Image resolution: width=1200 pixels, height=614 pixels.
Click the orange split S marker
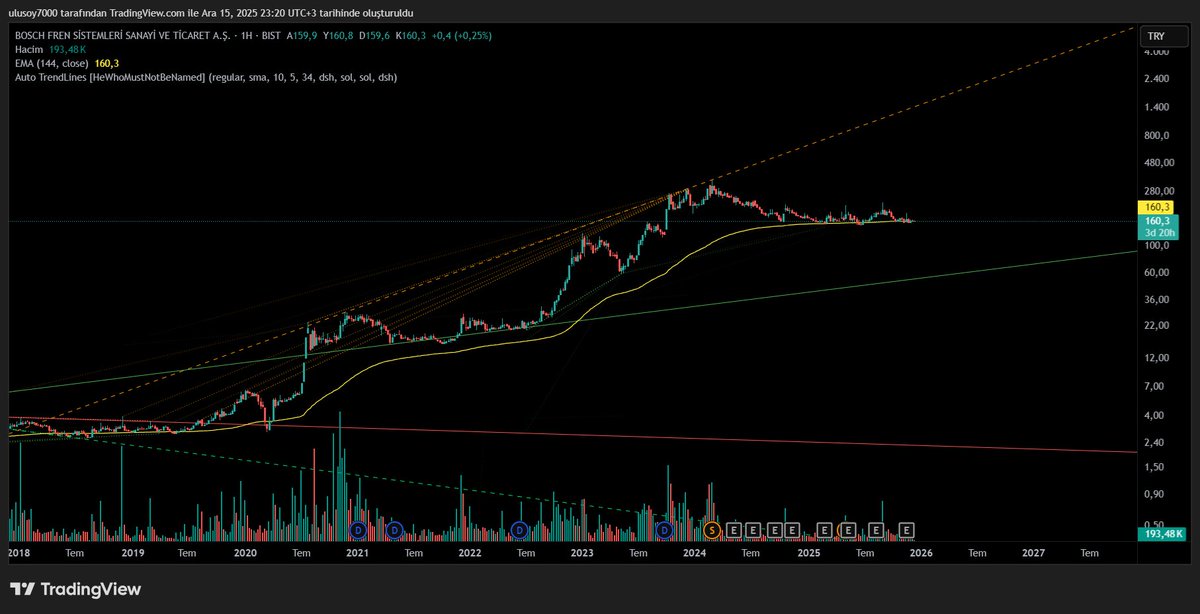pyautogui.click(x=712, y=529)
